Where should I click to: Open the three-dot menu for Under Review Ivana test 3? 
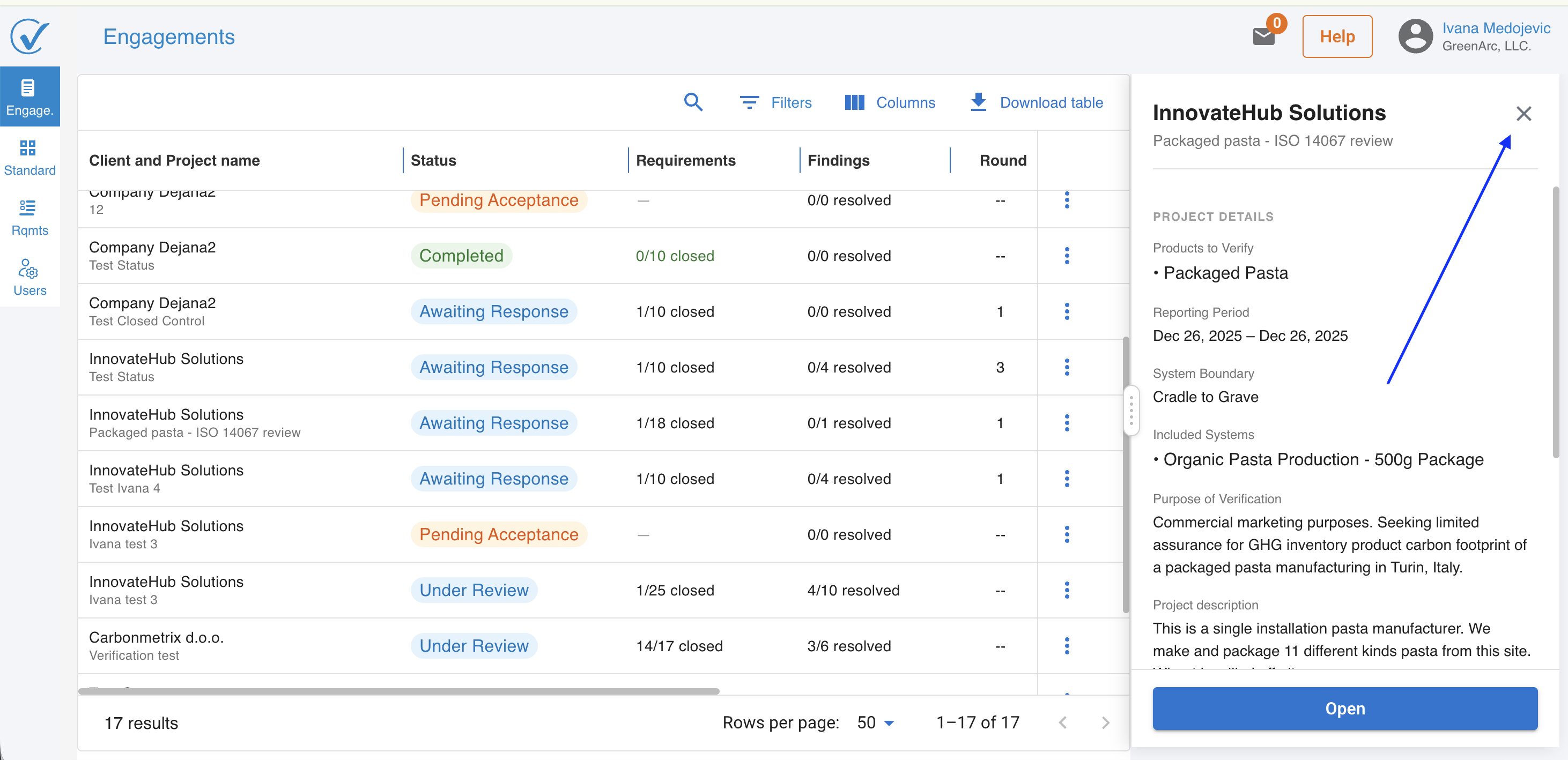1067,590
